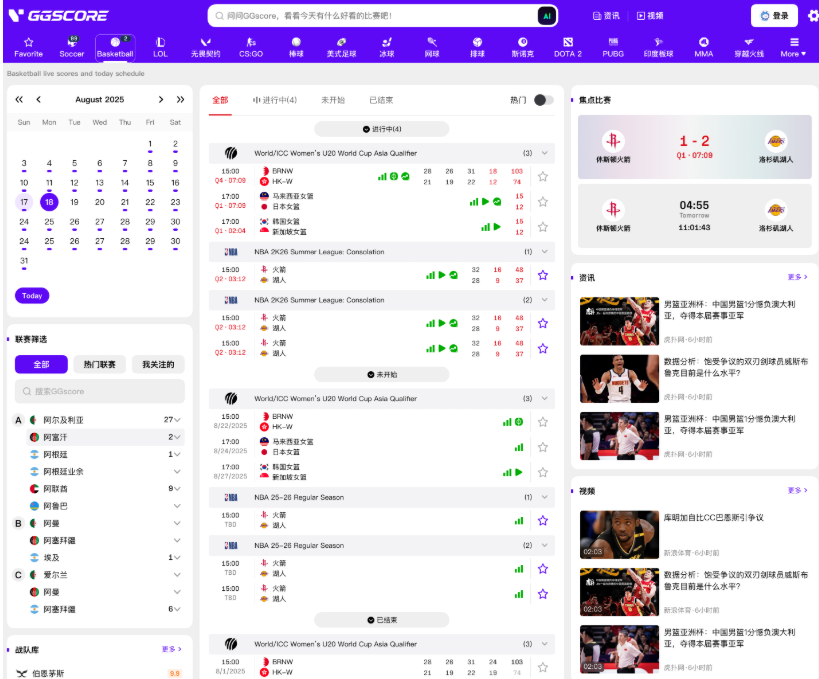Open the MMA category icon

[x=704, y=42]
